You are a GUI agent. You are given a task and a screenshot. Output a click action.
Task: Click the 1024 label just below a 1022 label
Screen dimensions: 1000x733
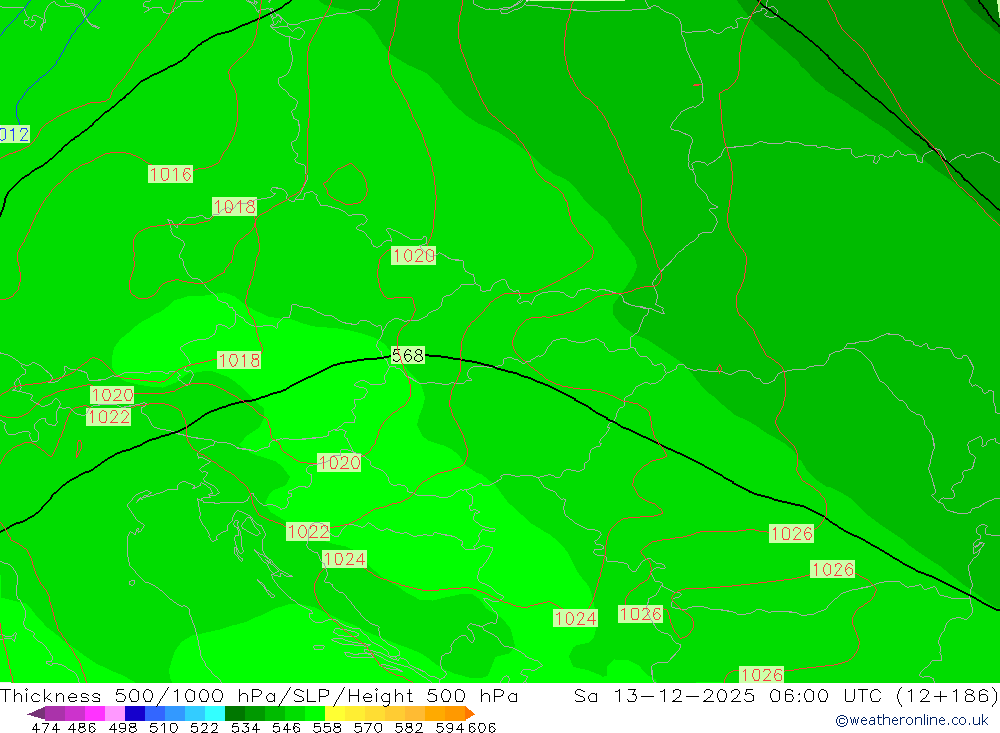(x=344, y=559)
